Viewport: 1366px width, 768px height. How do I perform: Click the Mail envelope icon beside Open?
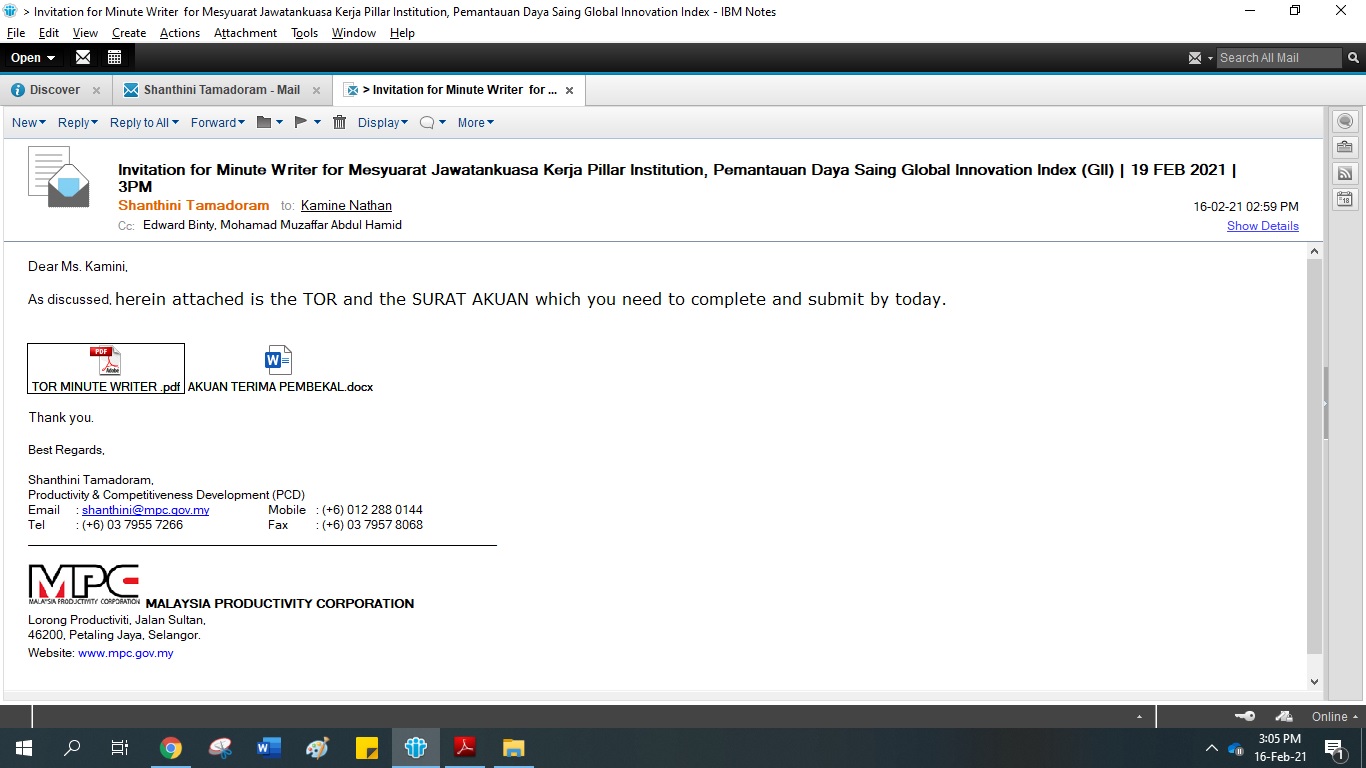(83, 57)
